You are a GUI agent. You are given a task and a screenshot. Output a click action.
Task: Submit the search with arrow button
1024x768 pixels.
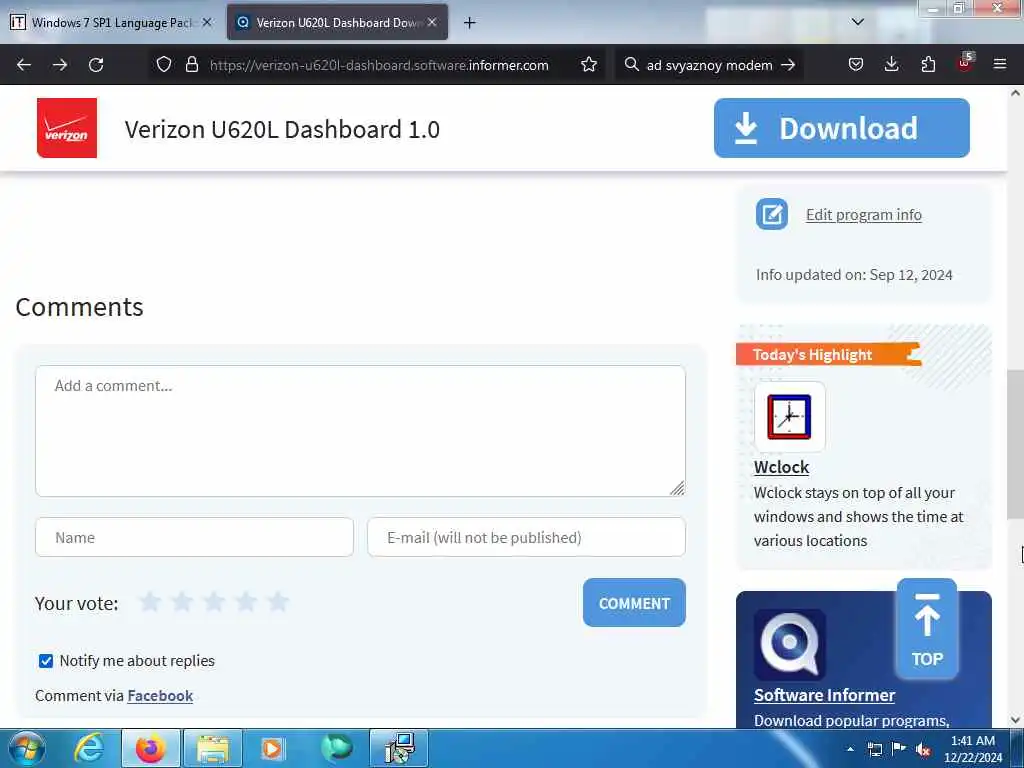[x=788, y=65]
